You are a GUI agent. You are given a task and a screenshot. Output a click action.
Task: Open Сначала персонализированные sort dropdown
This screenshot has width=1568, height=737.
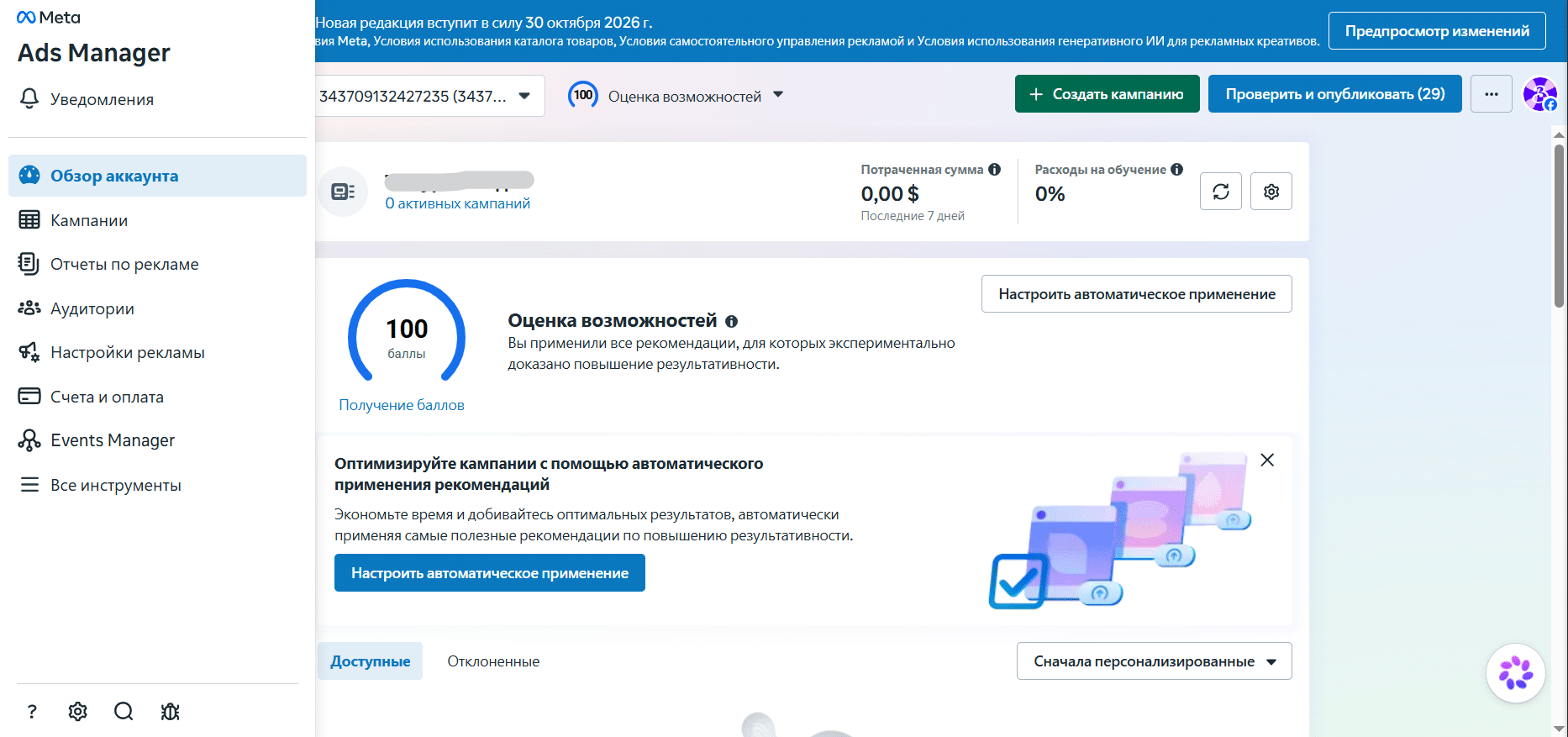click(1155, 661)
